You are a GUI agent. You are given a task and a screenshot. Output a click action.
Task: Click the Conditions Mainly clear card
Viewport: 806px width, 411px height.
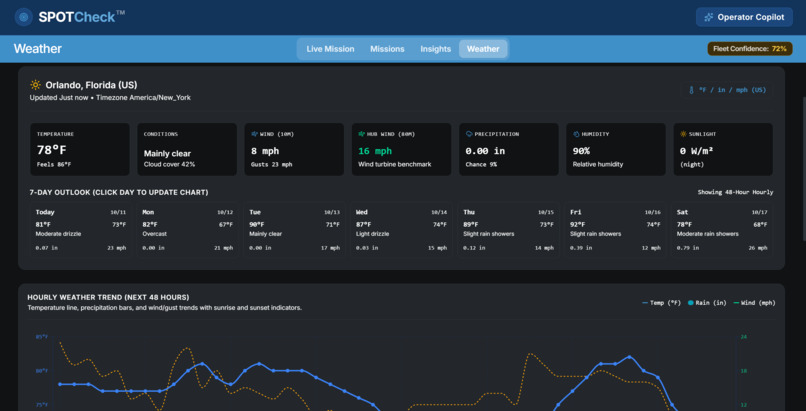[x=187, y=150]
